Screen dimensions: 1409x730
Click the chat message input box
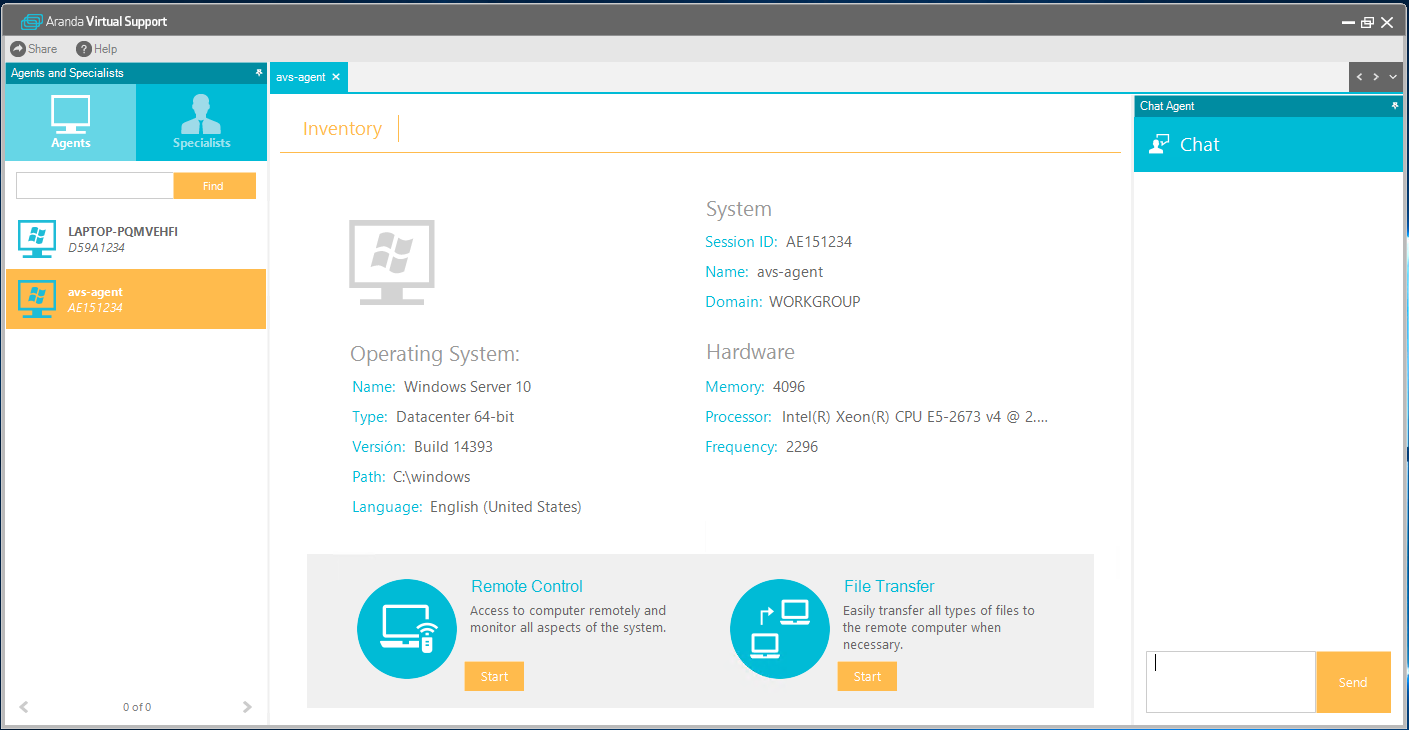point(1230,682)
